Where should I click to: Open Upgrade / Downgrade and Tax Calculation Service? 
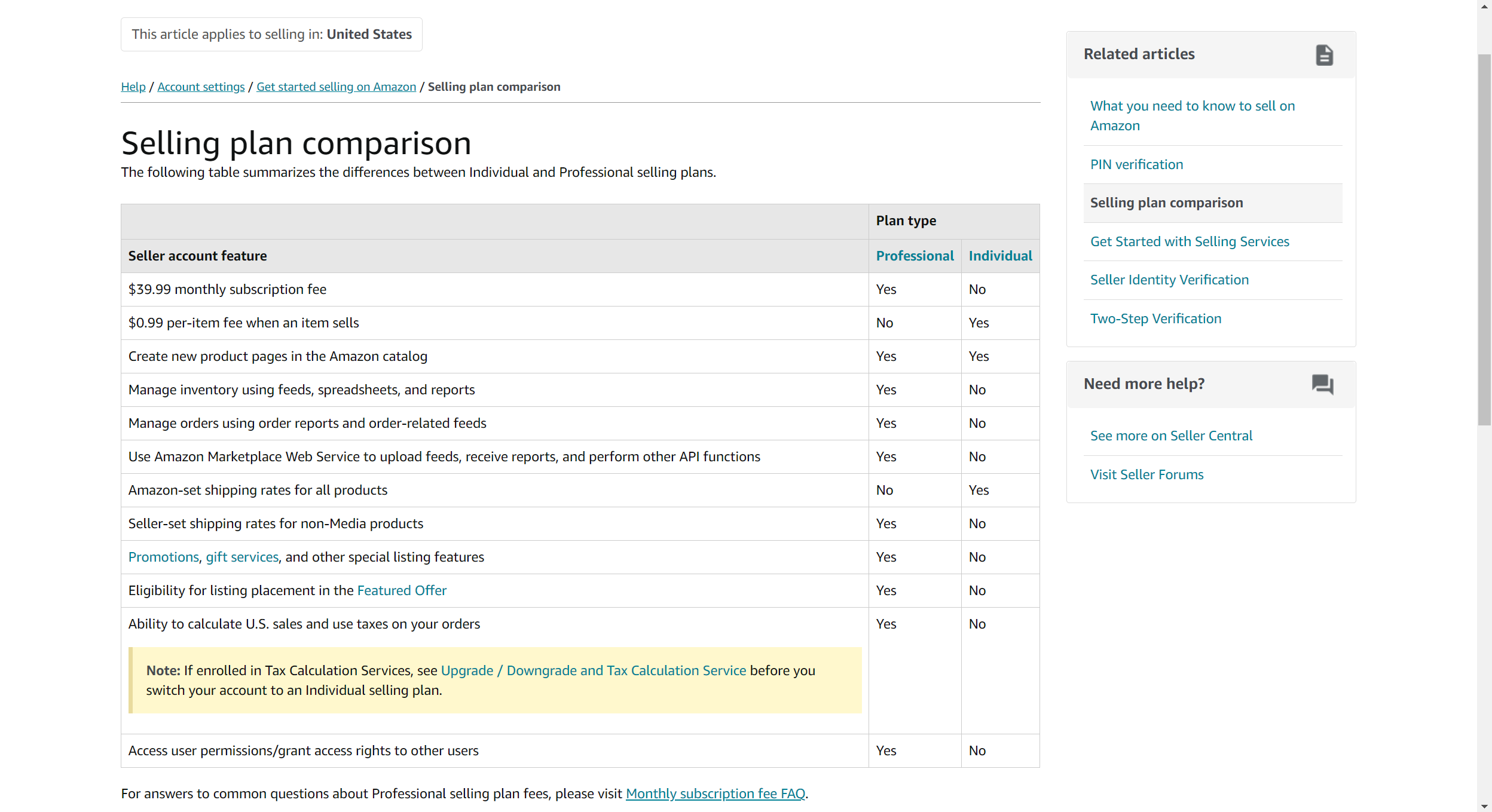pyautogui.click(x=593, y=670)
